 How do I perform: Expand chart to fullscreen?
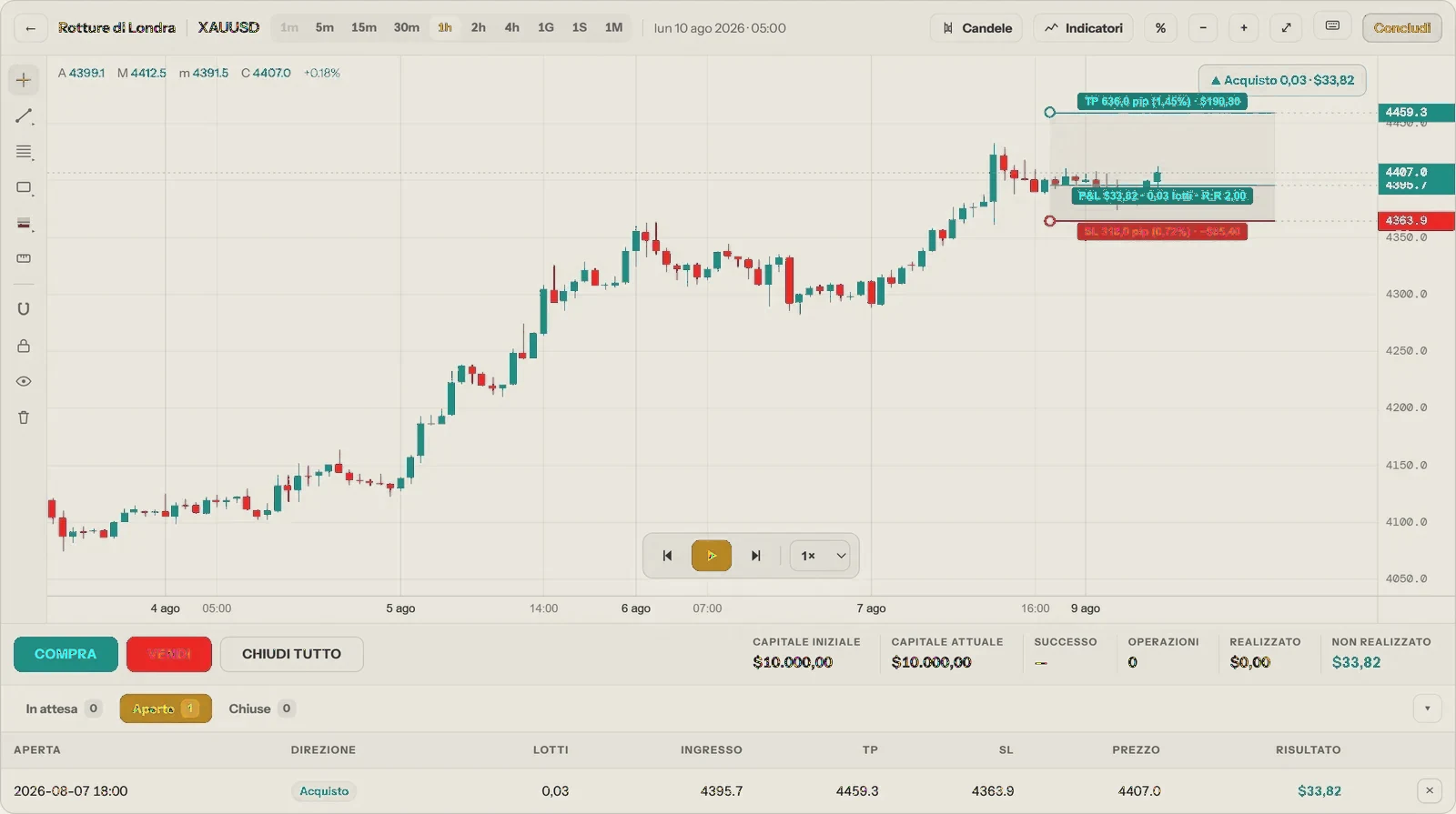(1286, 28)
